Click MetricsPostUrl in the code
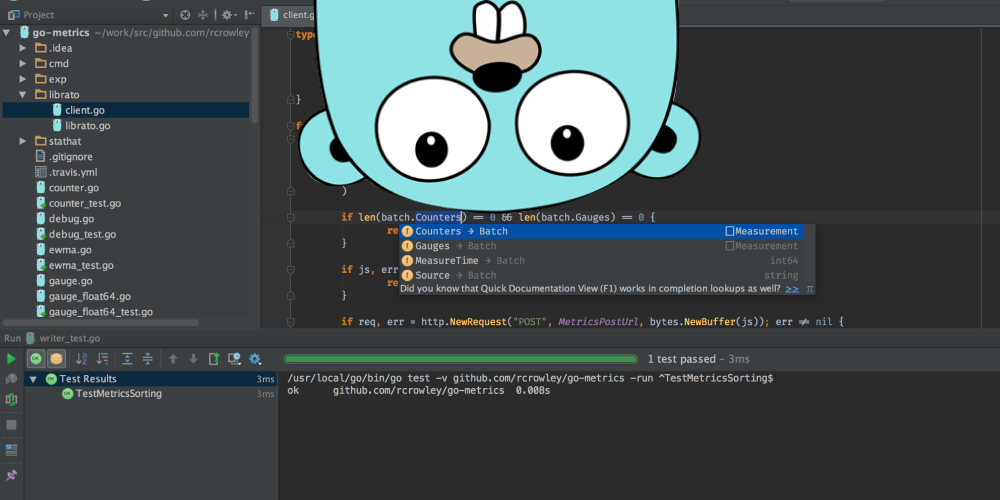This screenshot has height=500, width=1000. [598, 322]
